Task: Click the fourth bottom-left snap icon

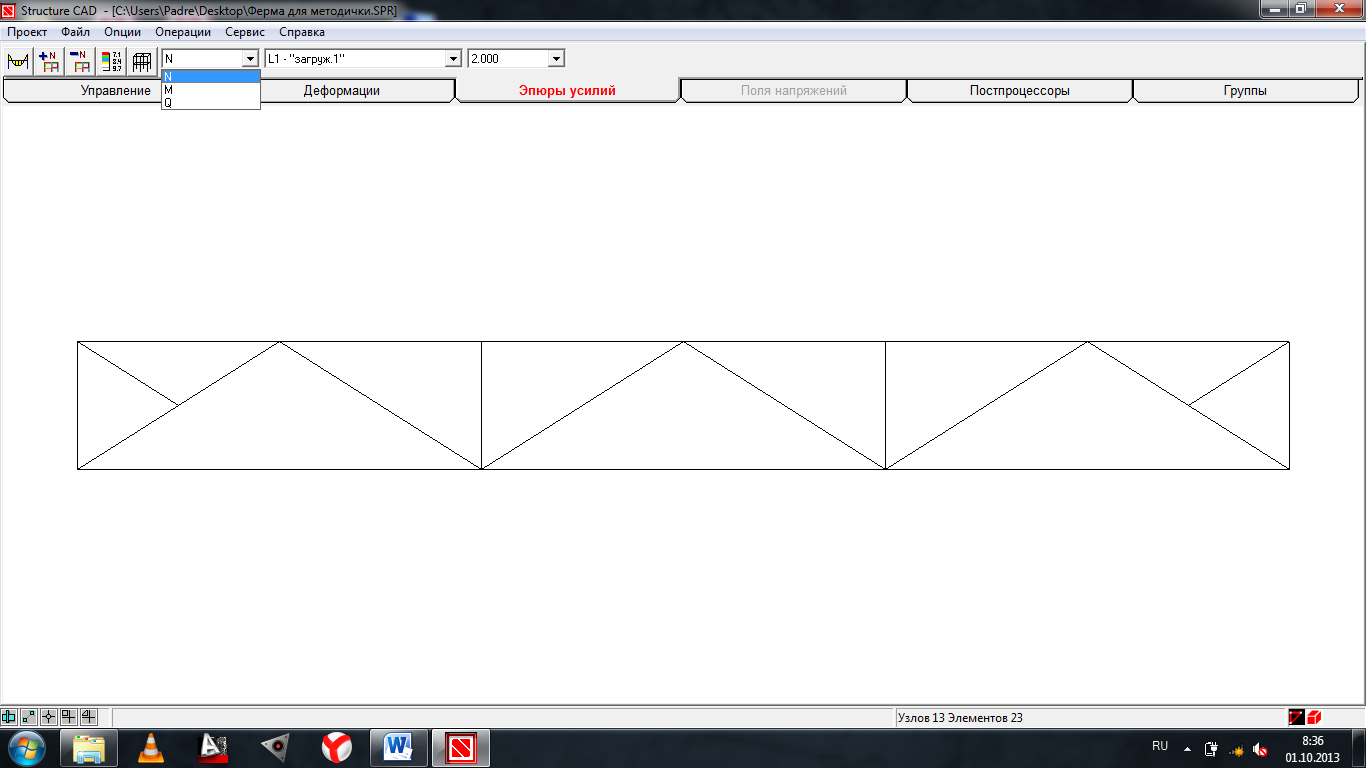Action: pyautogui.click(x=69, y=717)
